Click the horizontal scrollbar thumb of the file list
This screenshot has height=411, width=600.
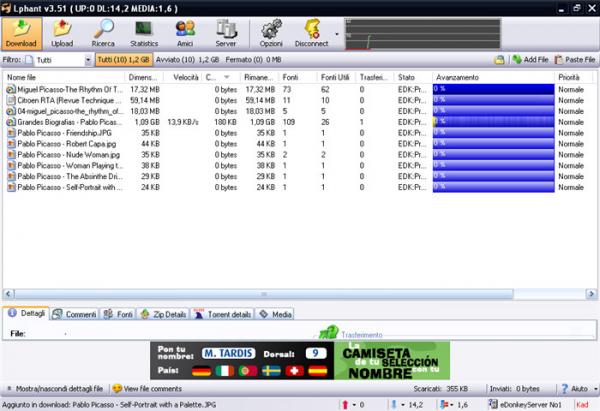tap(264, 294)
